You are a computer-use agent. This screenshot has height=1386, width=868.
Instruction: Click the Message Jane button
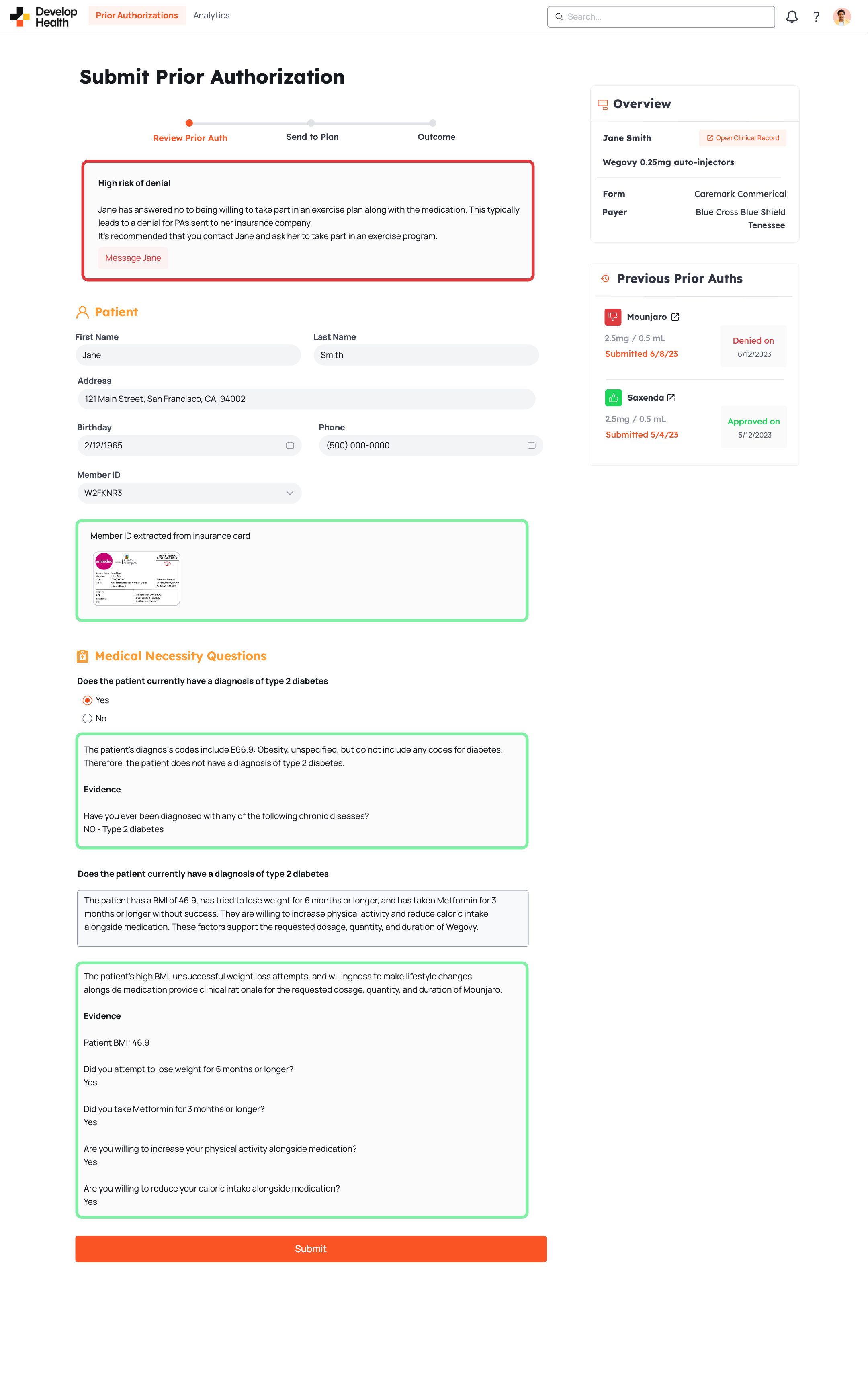pyautogui.click(x=133, y=258)
